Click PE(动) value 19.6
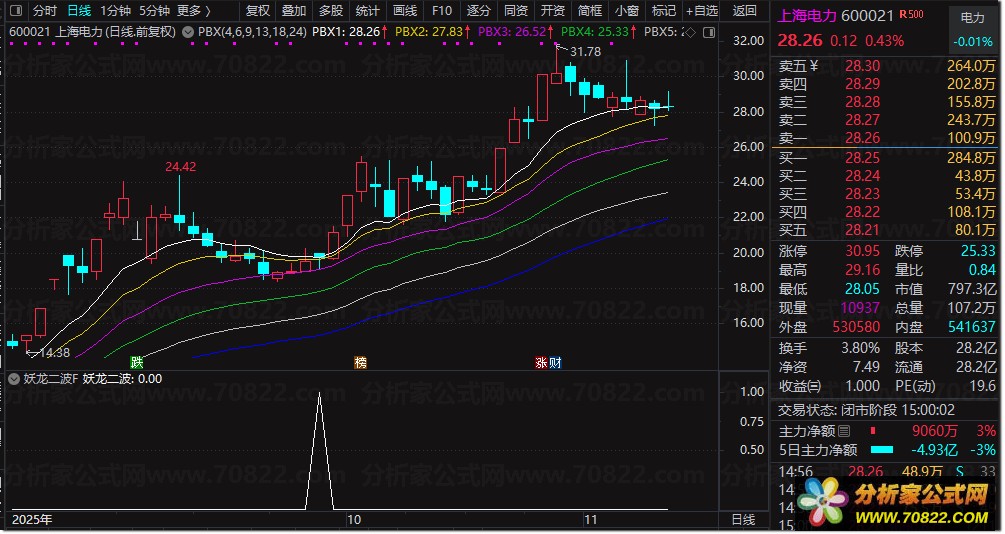Viewport: 1005px width, 534px height. [x=983, y=387]
